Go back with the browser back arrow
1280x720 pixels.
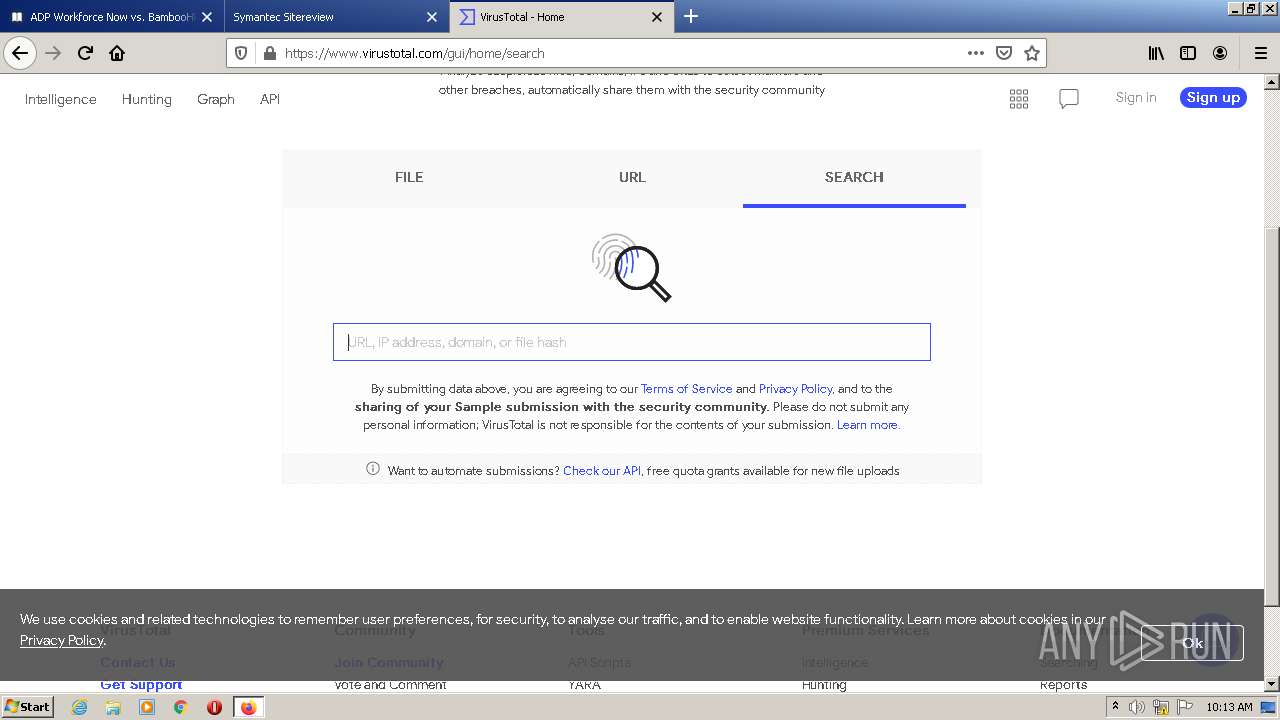(20, 53)
